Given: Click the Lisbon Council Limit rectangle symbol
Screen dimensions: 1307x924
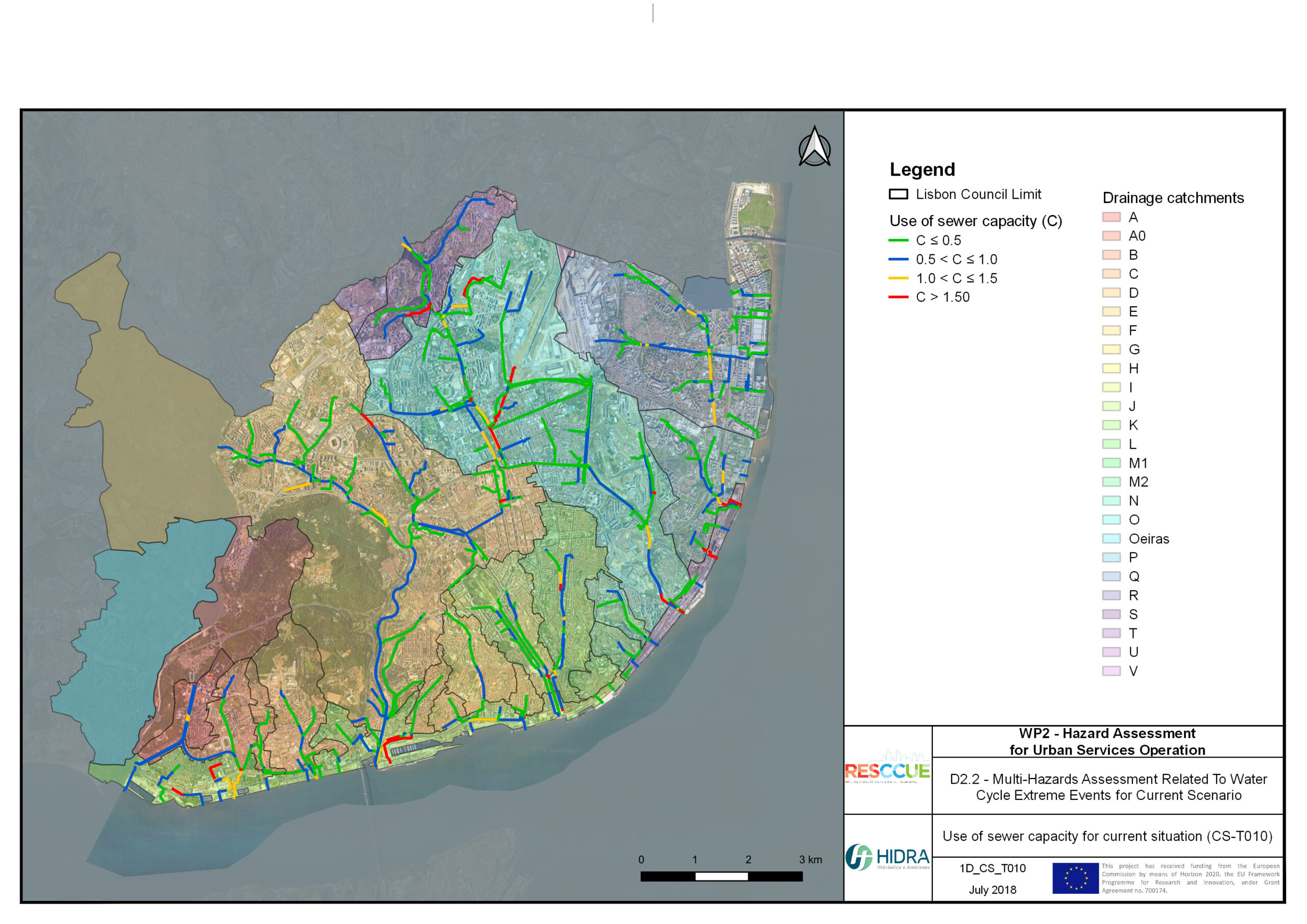Looking at the screenshot, I should (898, 194).
